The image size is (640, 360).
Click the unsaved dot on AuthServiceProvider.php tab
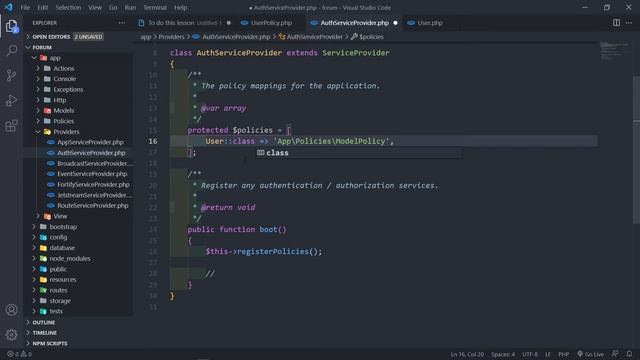click(395, 23)
